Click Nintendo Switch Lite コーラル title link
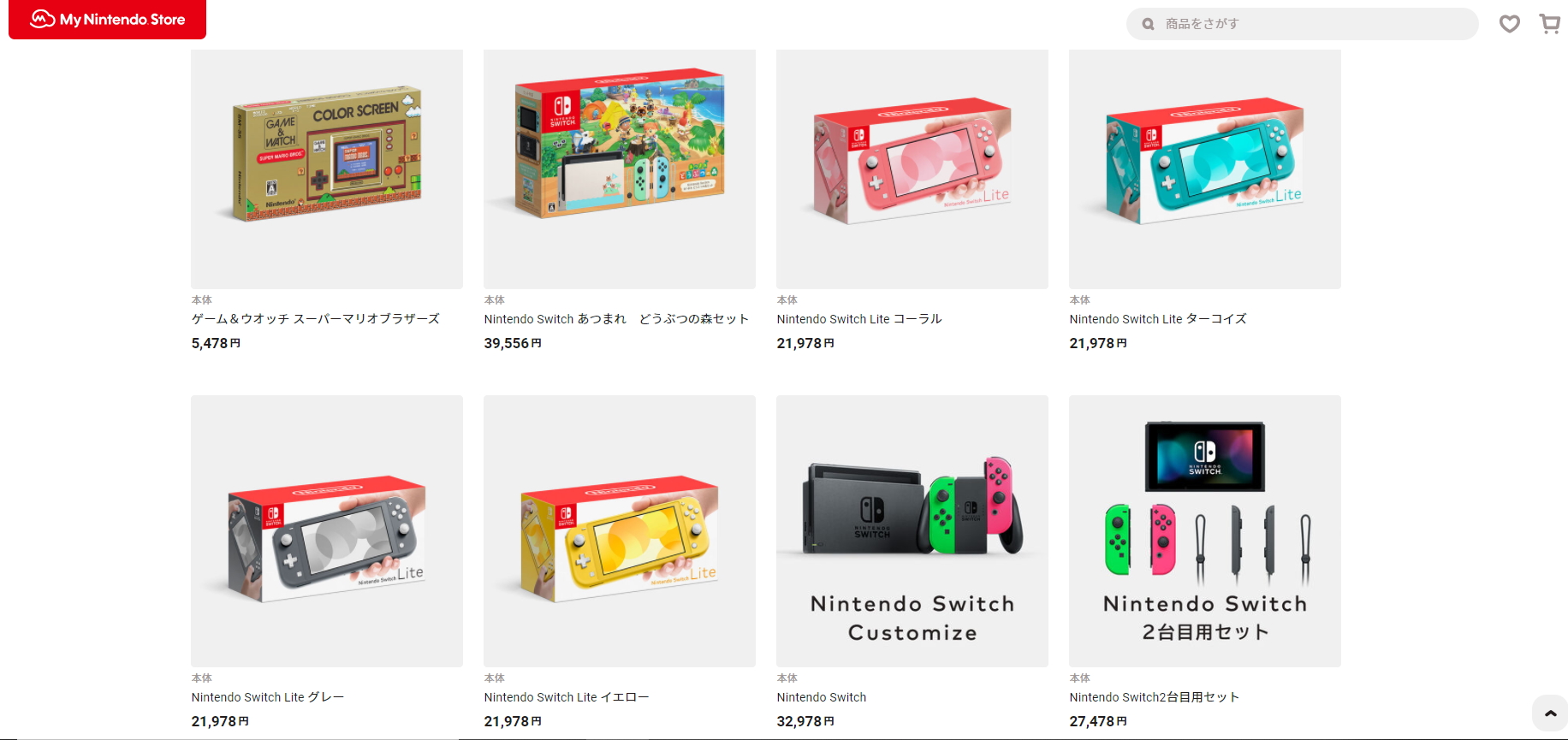Screen dimensions: 1568x740 [x=859, y=319]
